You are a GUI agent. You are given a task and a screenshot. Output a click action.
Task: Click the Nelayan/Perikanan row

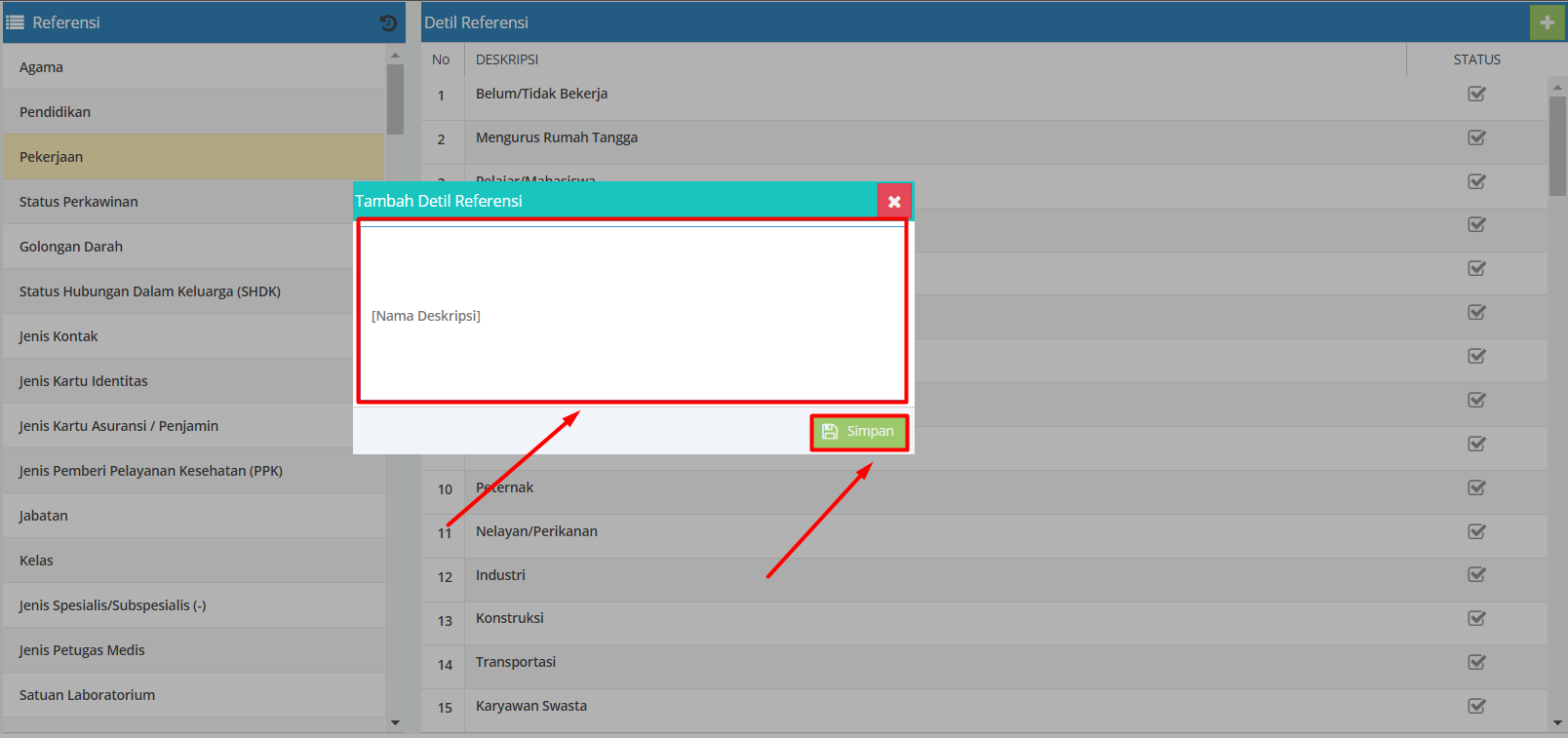coord(536,531)
